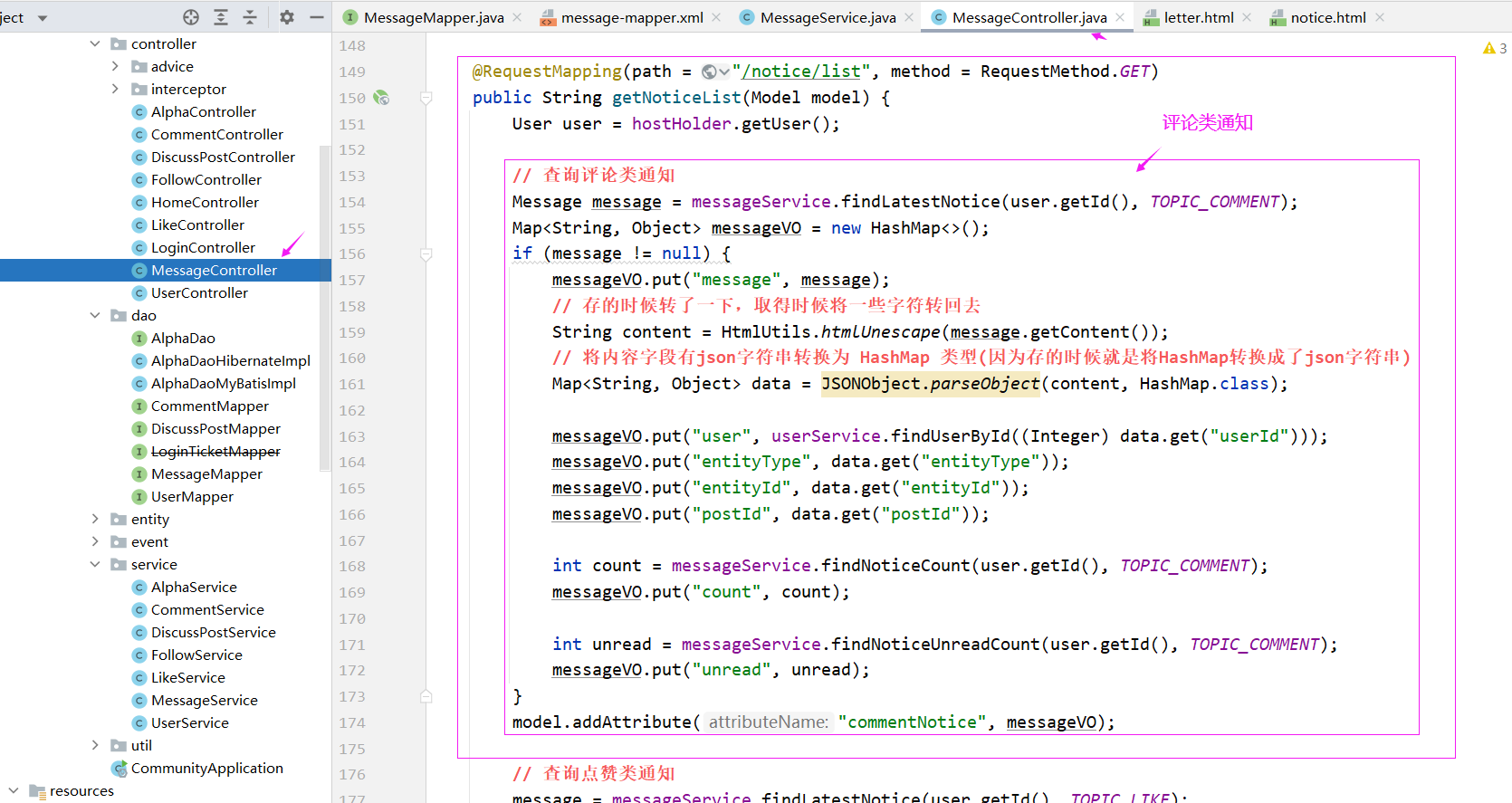The height and width of the screenshot is (803, 1512).
Task: Click the CommentMapper interface icon
Action: (x=139, y=406)
